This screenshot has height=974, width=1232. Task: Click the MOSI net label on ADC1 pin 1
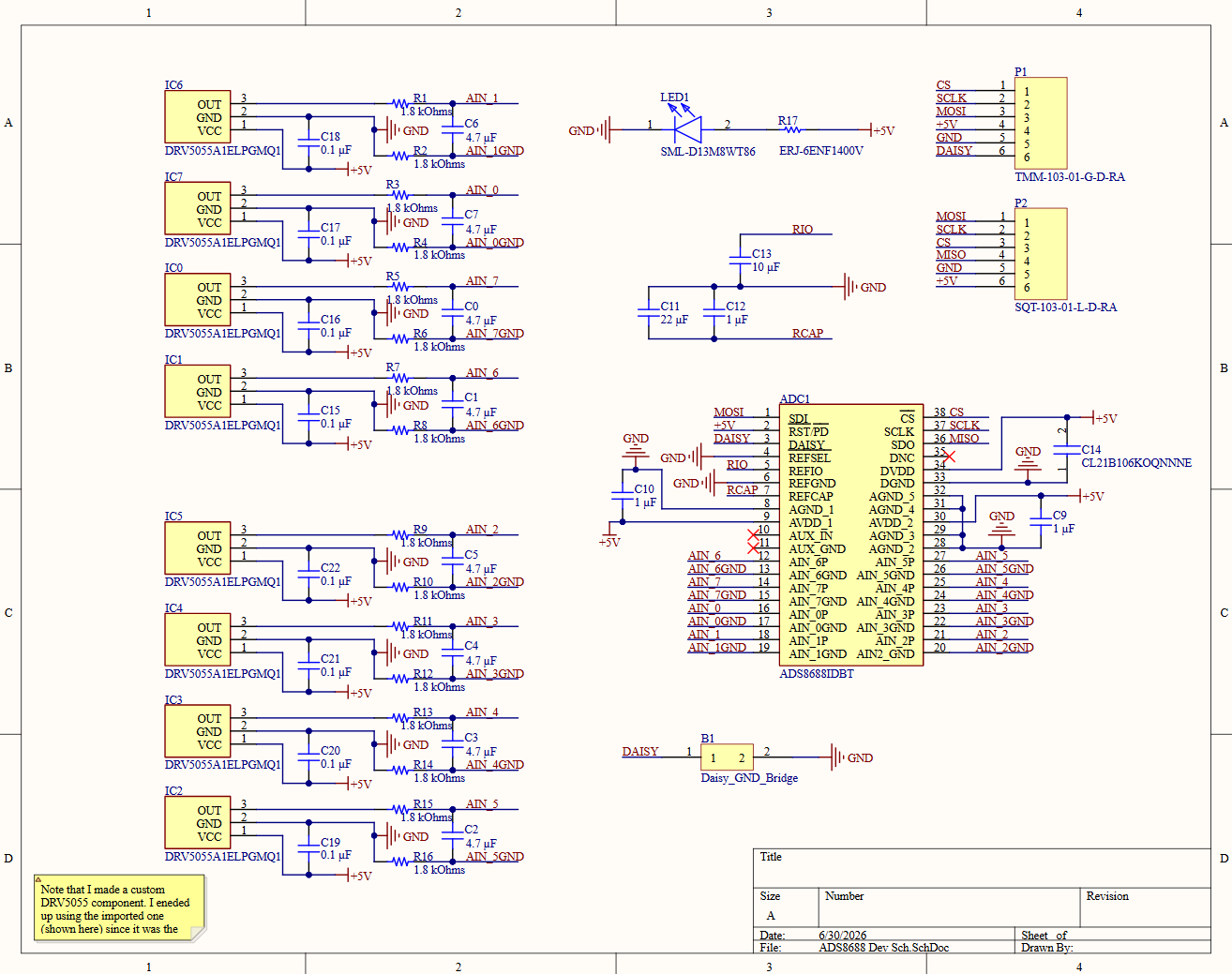click(x=729, y=412)
